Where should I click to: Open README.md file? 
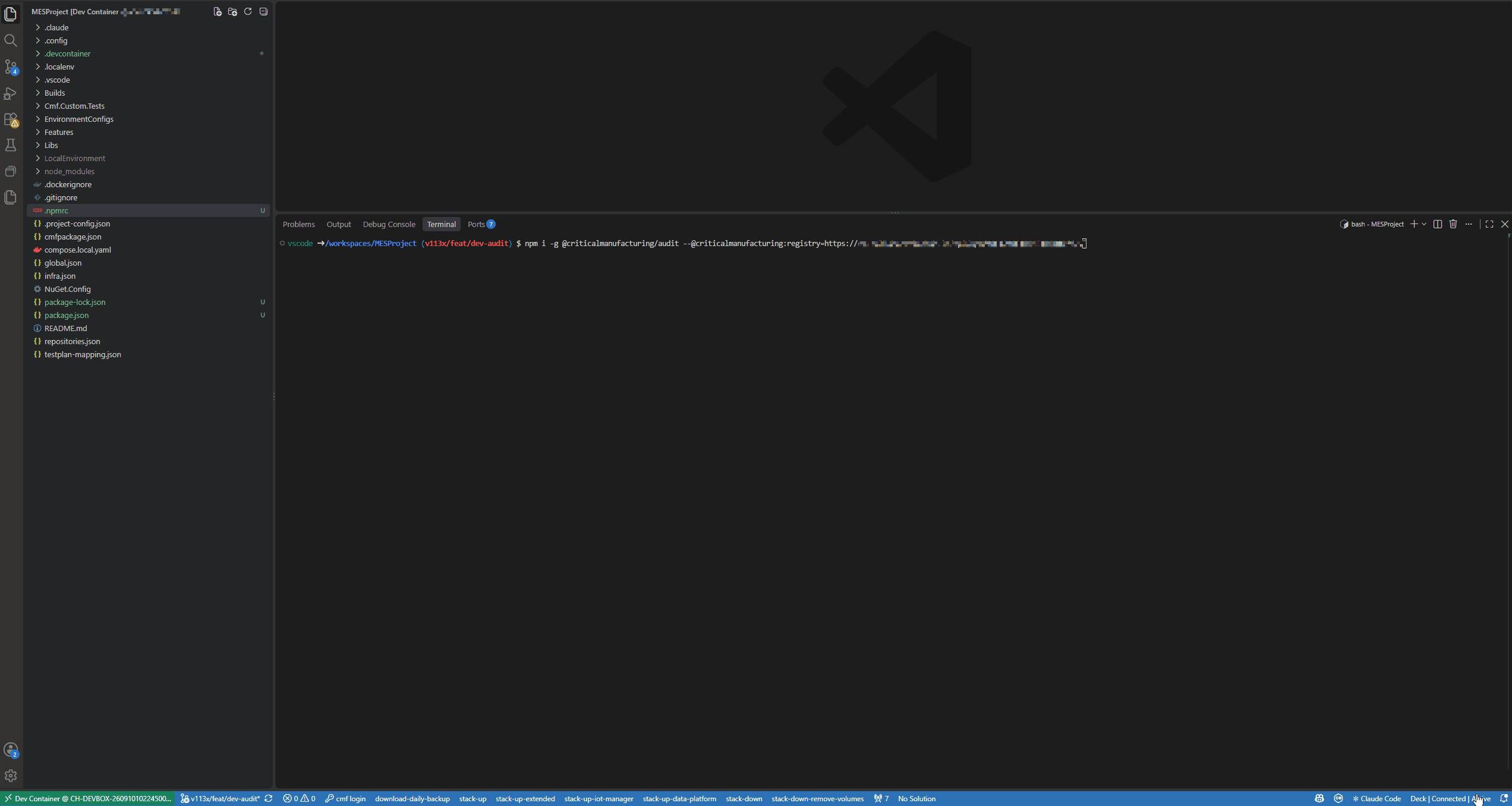point(148,328)
